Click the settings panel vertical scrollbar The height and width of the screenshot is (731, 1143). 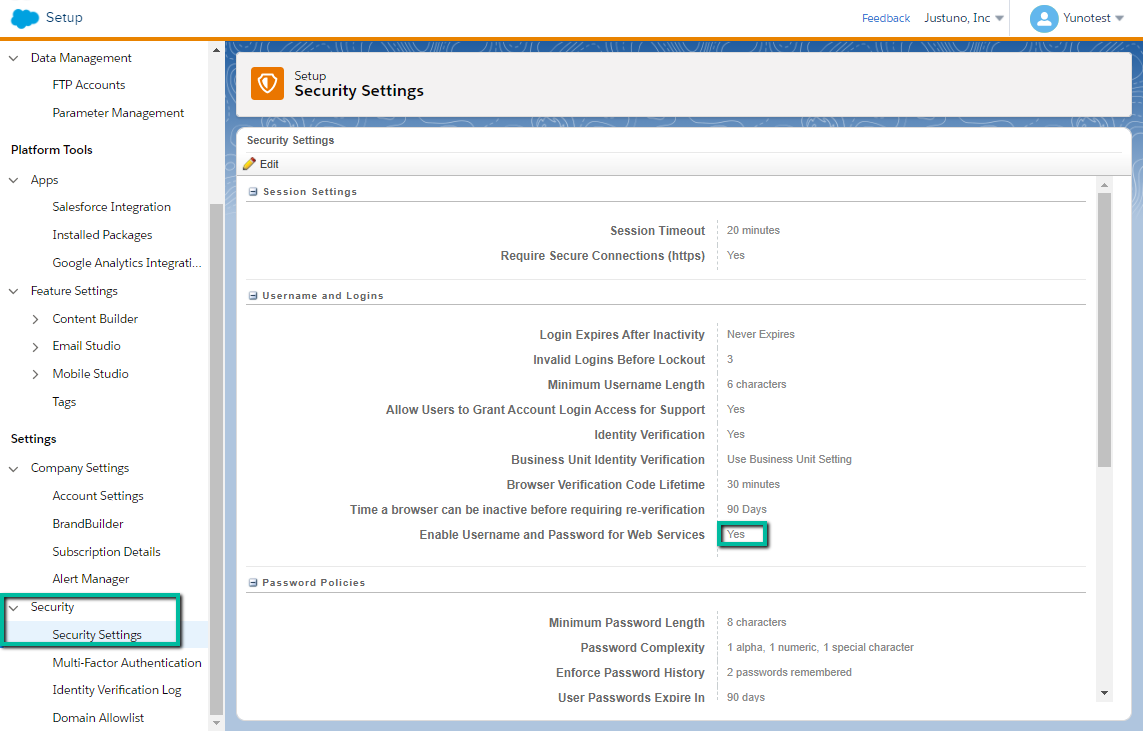1104,330
